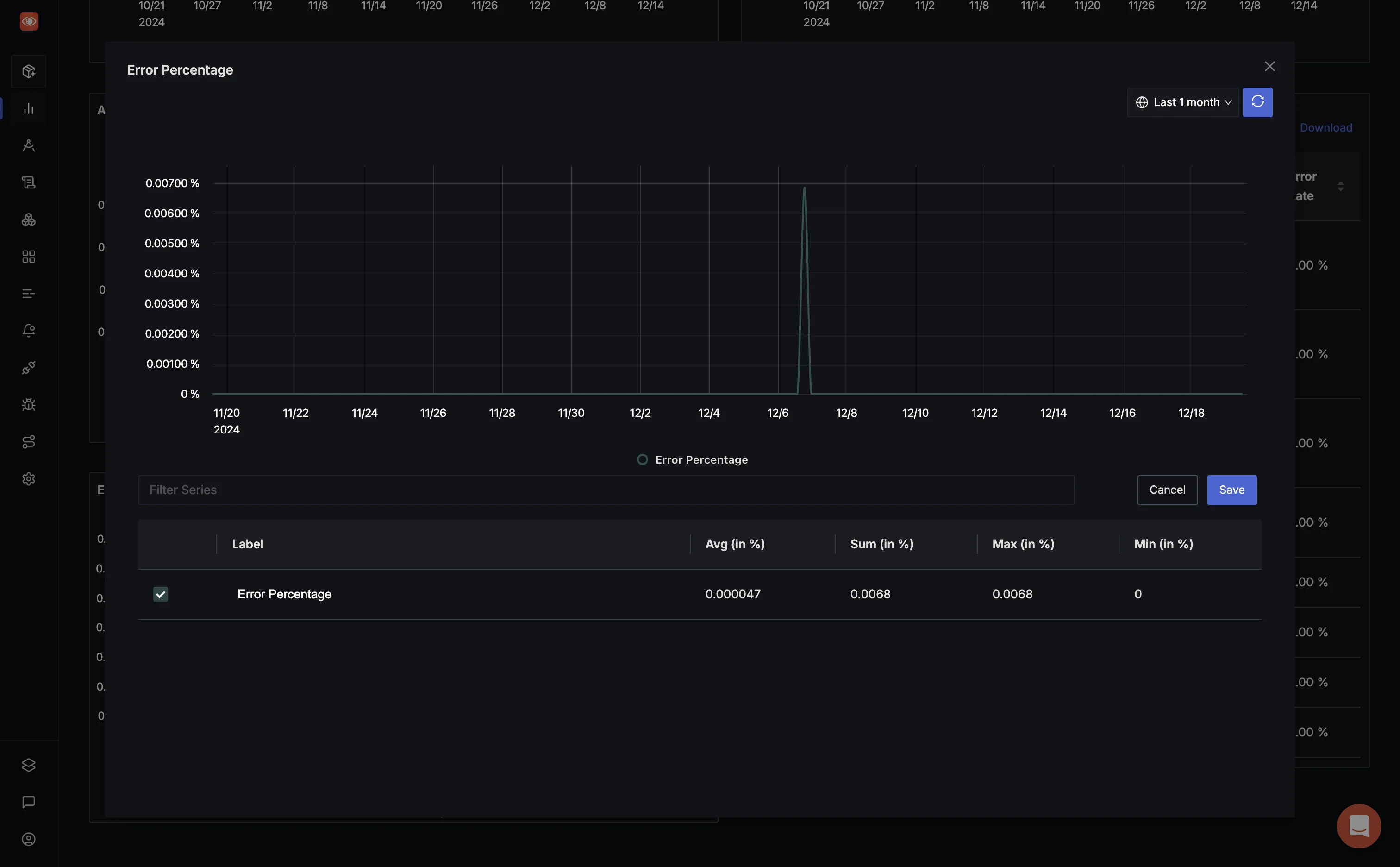This screenshot has width=1400, height=867.
Task: Open the Support chat bubble sidebar icon
Action: click(29, 802)
